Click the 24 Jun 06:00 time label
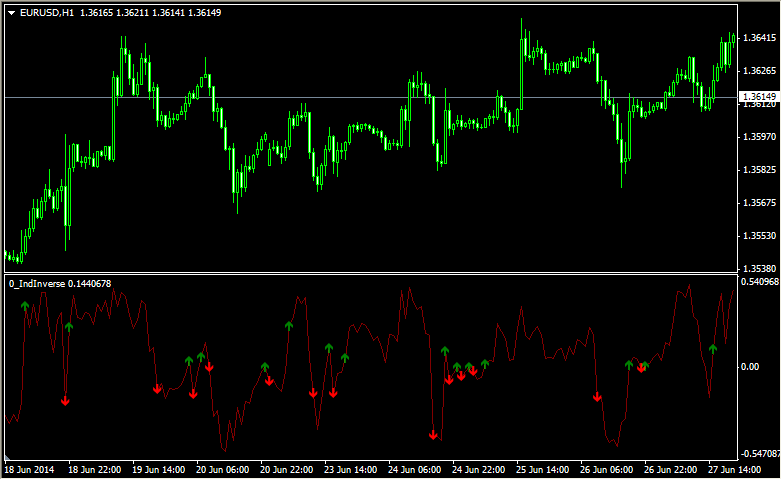 414,470
